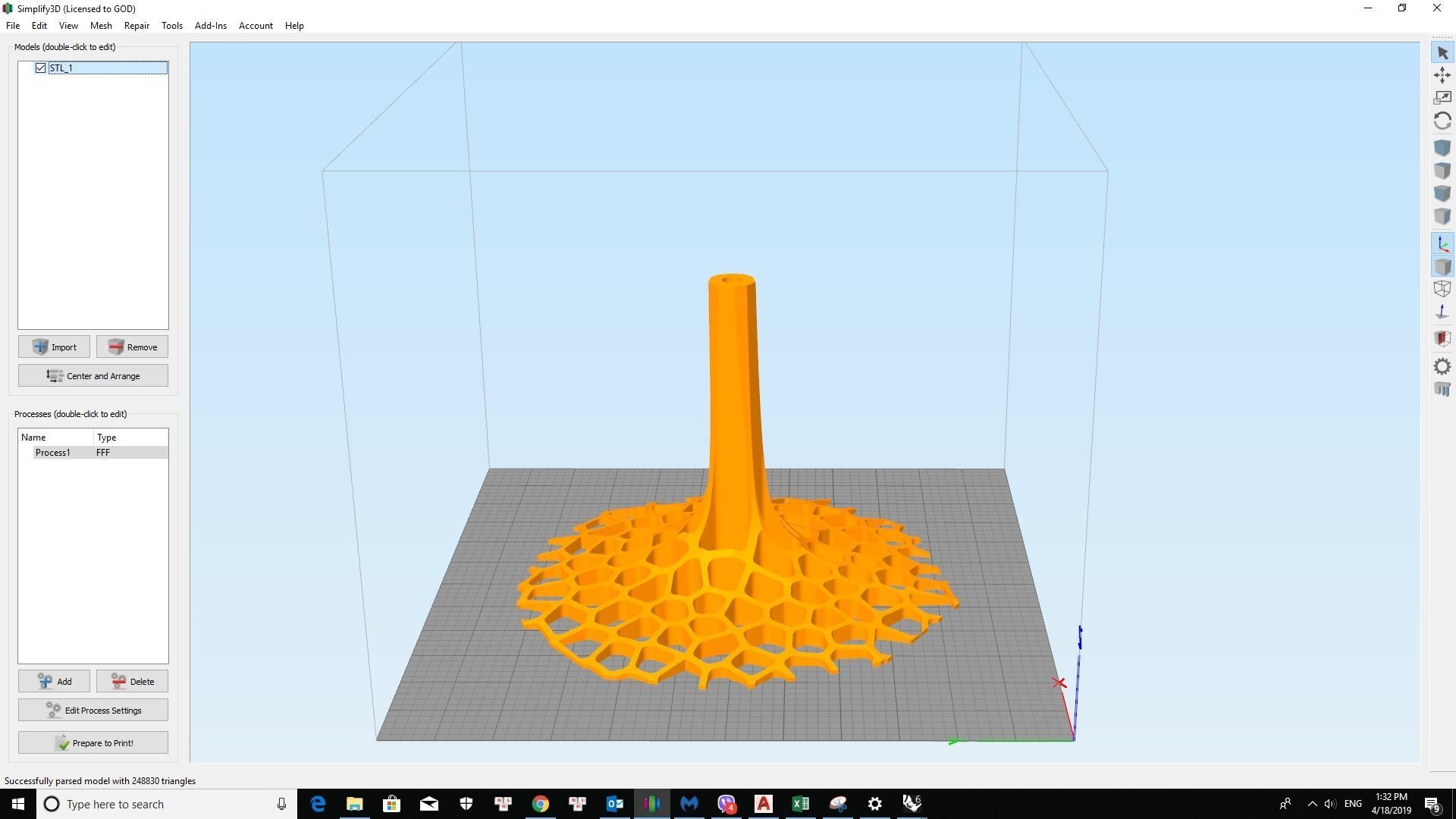Activate the rotate view circular-arrows tool
Viewport: 1456px width, 819px height.
coord(1442,121)
